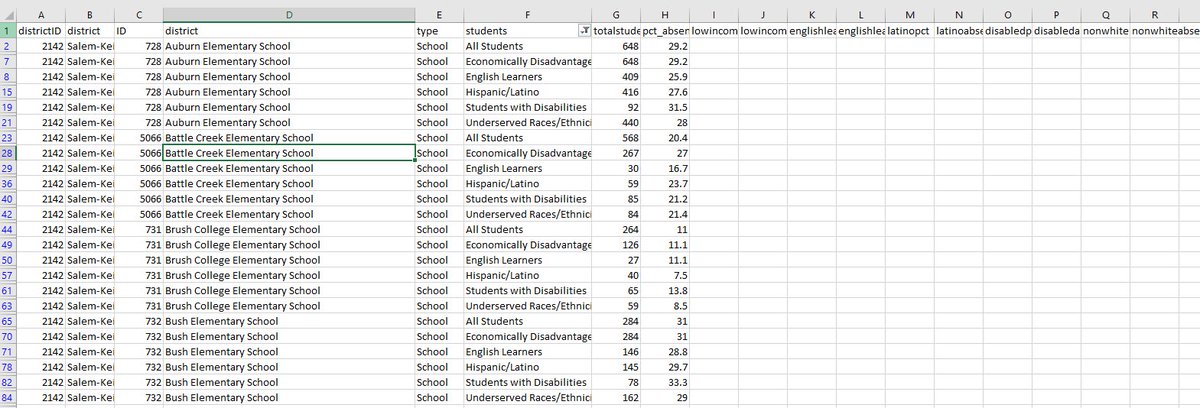Viewport: 1200px width, 408px height.
Task: Select column G header
Action: (x=616, y=15)
